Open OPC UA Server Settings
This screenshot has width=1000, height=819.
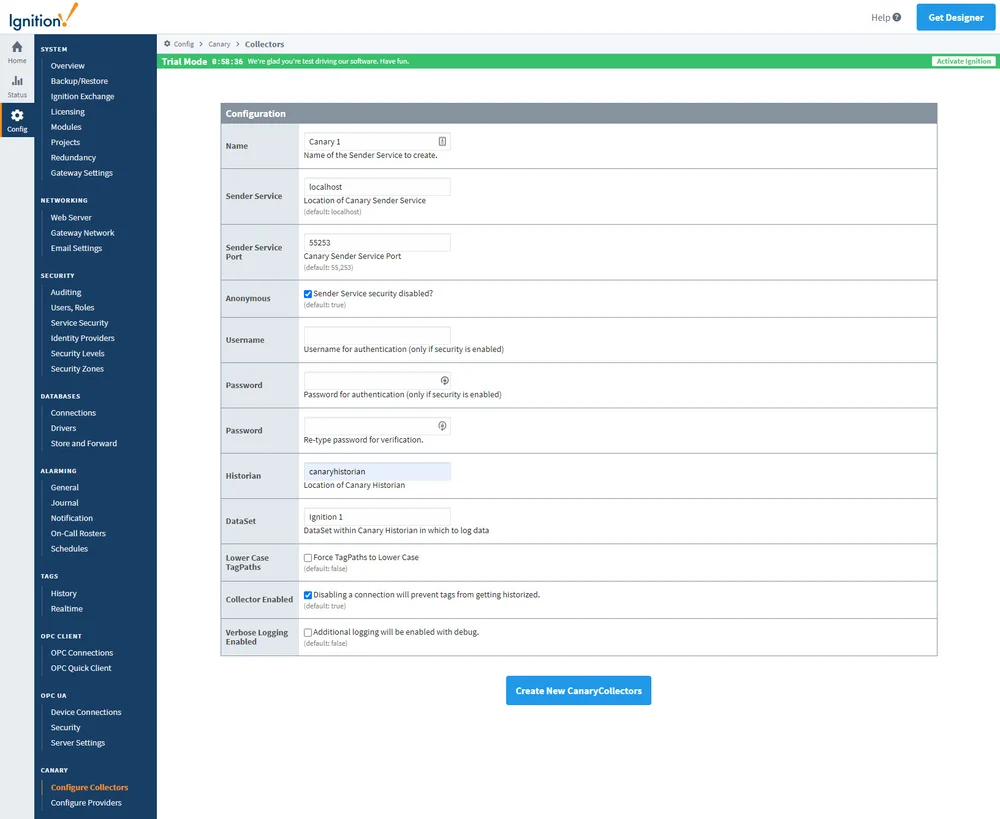tap(78, 742)
